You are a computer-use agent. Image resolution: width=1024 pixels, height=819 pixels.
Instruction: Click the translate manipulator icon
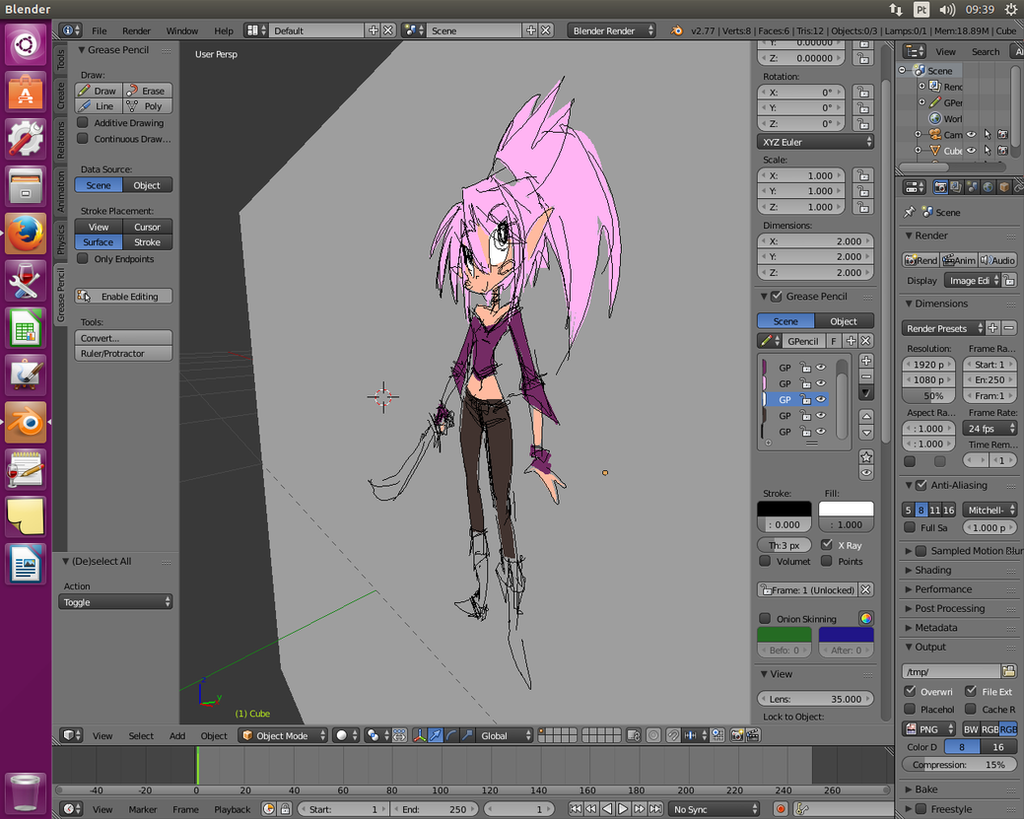[435, 735]
